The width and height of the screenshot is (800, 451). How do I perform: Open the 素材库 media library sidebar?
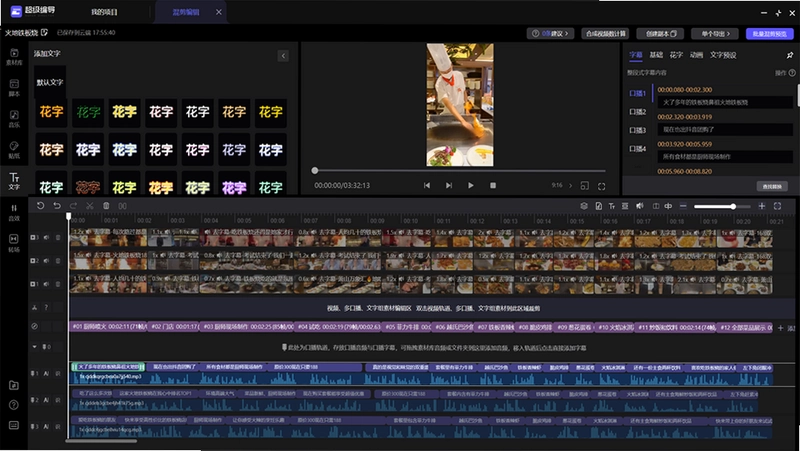point(14,56)
